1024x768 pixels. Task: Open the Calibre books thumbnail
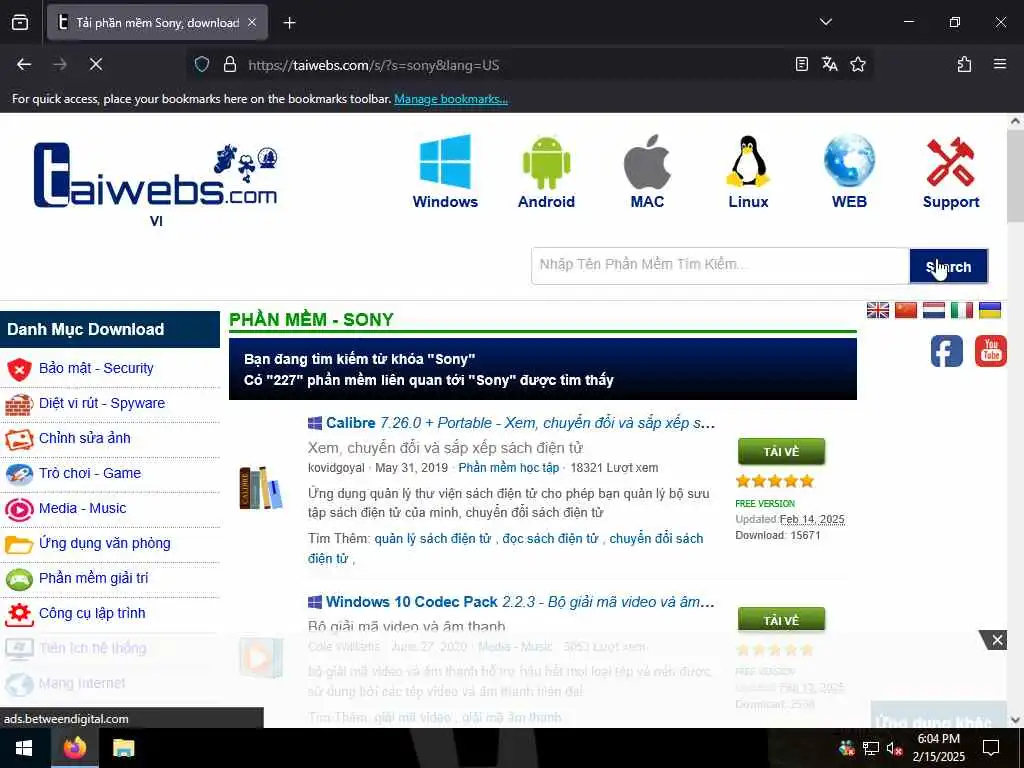(x=261, y=487)
